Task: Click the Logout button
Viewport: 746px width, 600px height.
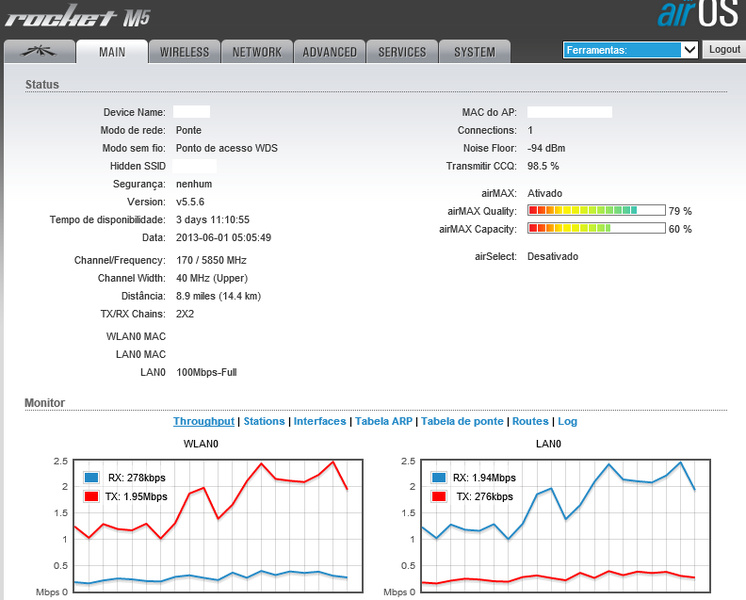Action: pos(724,49)
